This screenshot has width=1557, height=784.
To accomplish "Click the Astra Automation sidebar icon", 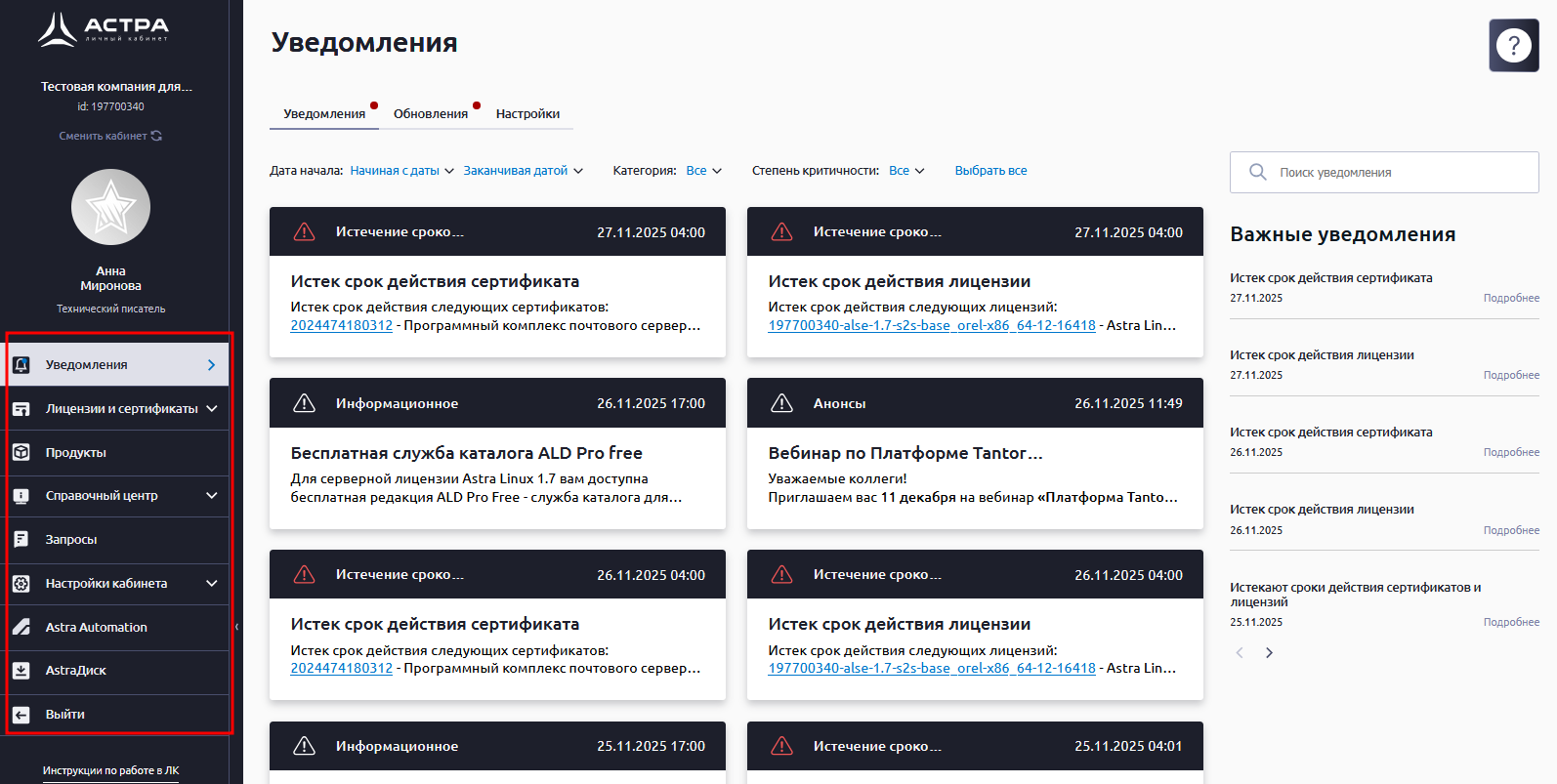I will pyautogui.click(x=21, y=627).
